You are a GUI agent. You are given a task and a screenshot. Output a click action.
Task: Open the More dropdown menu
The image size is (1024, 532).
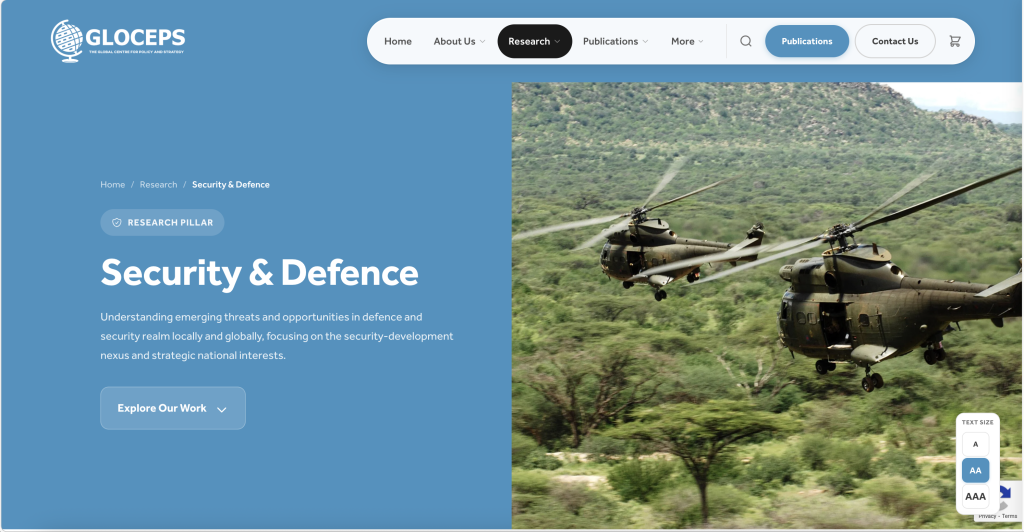pyautogui.click(x=687, y=41)
